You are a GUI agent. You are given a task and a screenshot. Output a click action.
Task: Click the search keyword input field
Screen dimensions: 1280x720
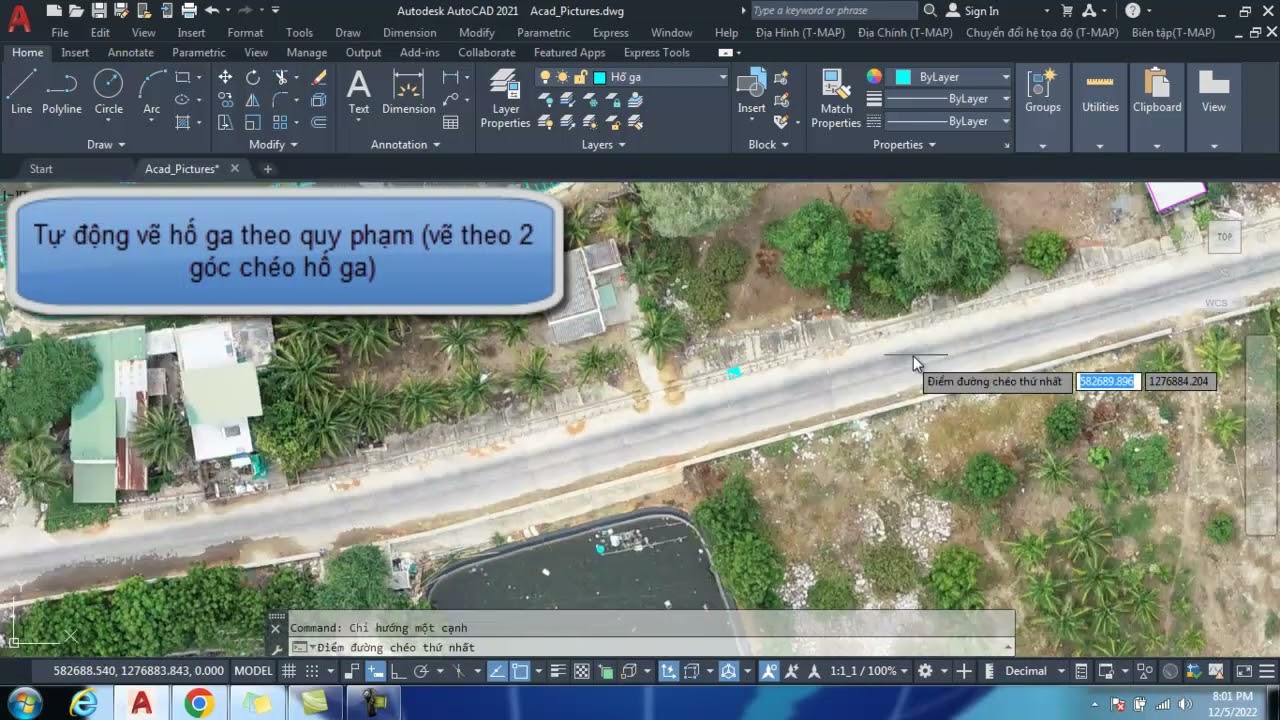tap(832, 11)
